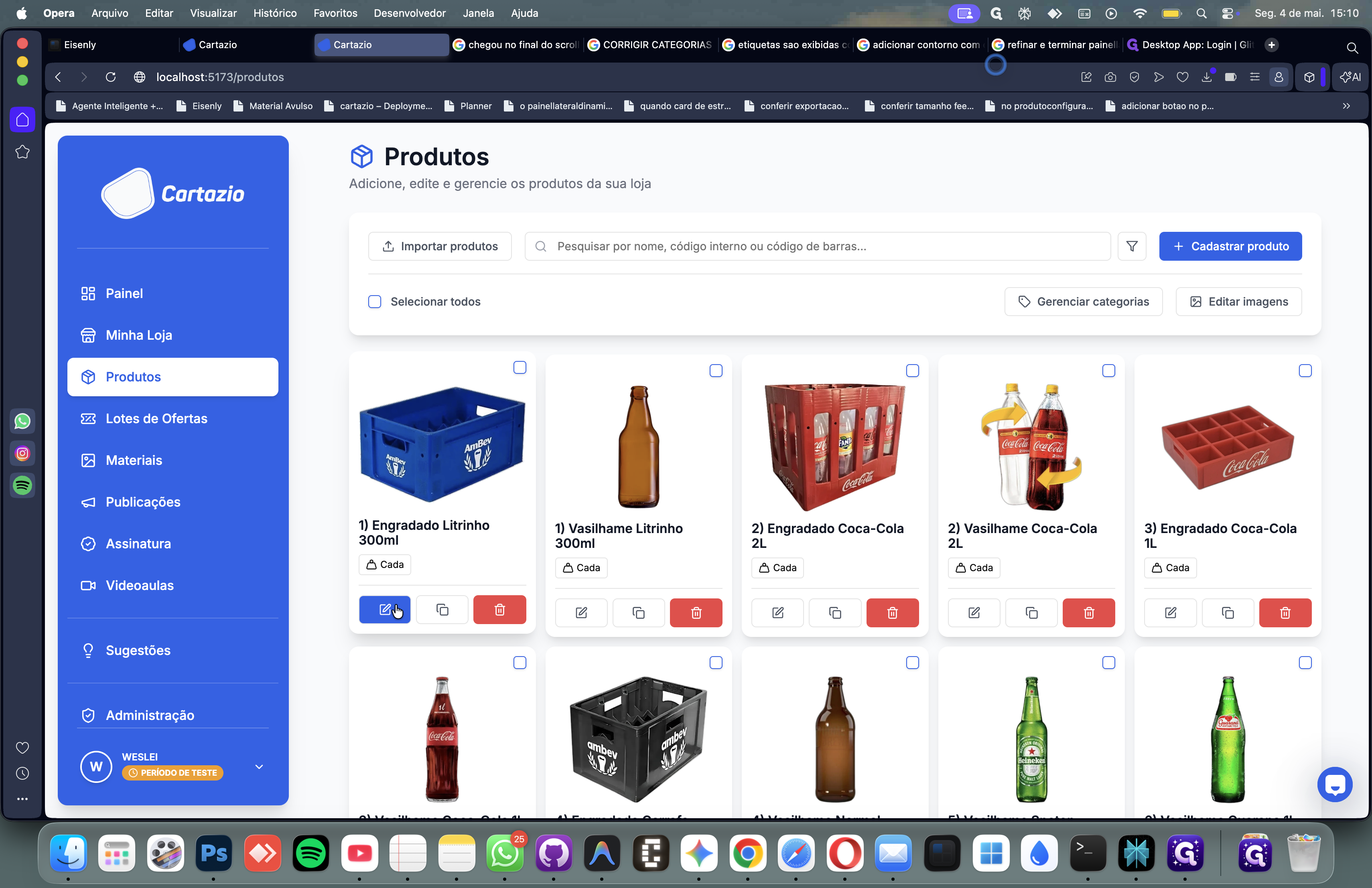This screenshot has width=1372, height=888.
Task: Go back to previous page
Action: 58,77
